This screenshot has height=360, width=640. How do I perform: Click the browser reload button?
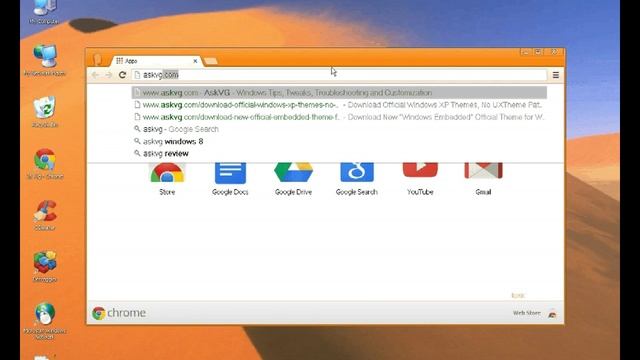click(122, 75)
